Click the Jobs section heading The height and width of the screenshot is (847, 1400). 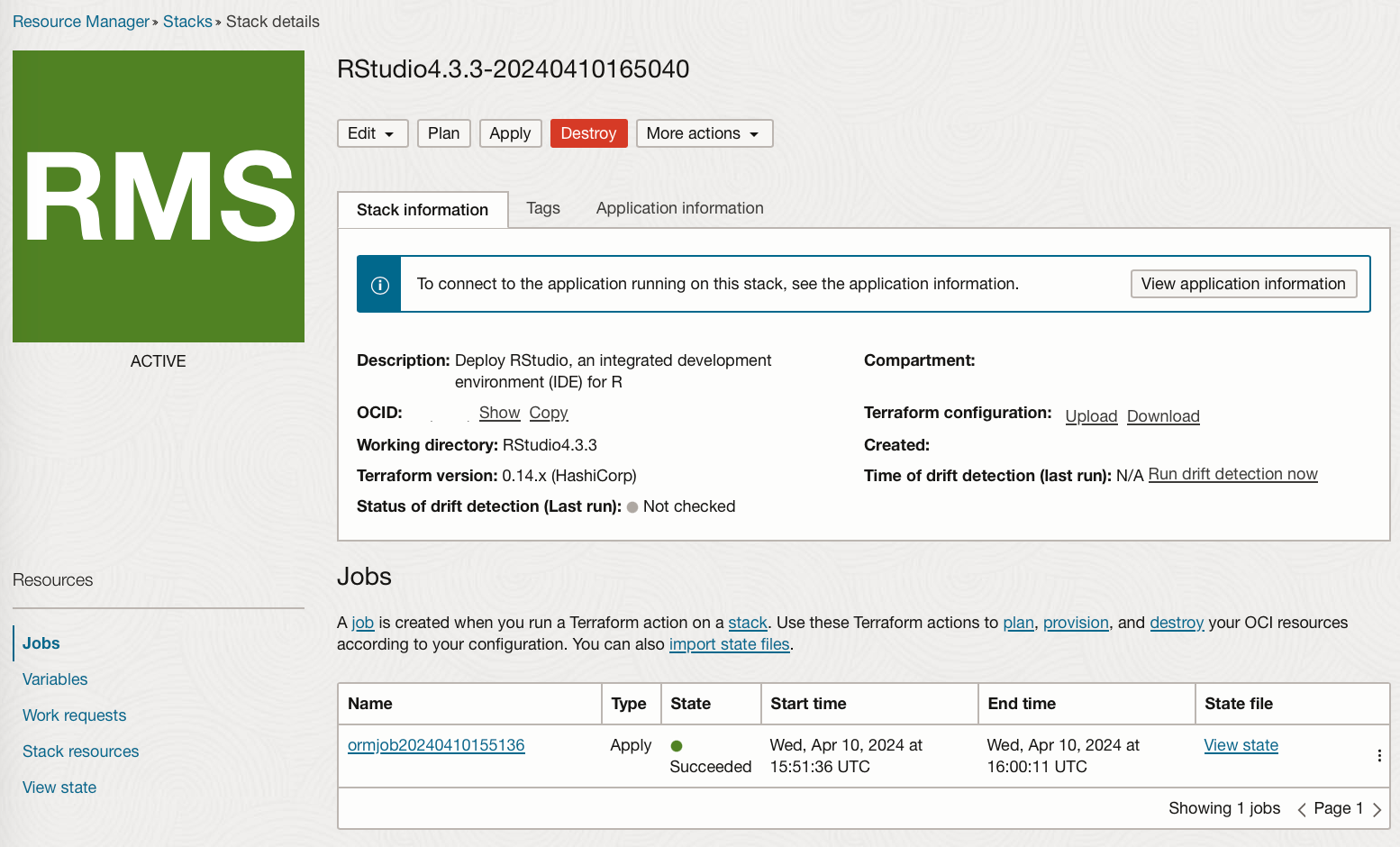coord(364,577)
